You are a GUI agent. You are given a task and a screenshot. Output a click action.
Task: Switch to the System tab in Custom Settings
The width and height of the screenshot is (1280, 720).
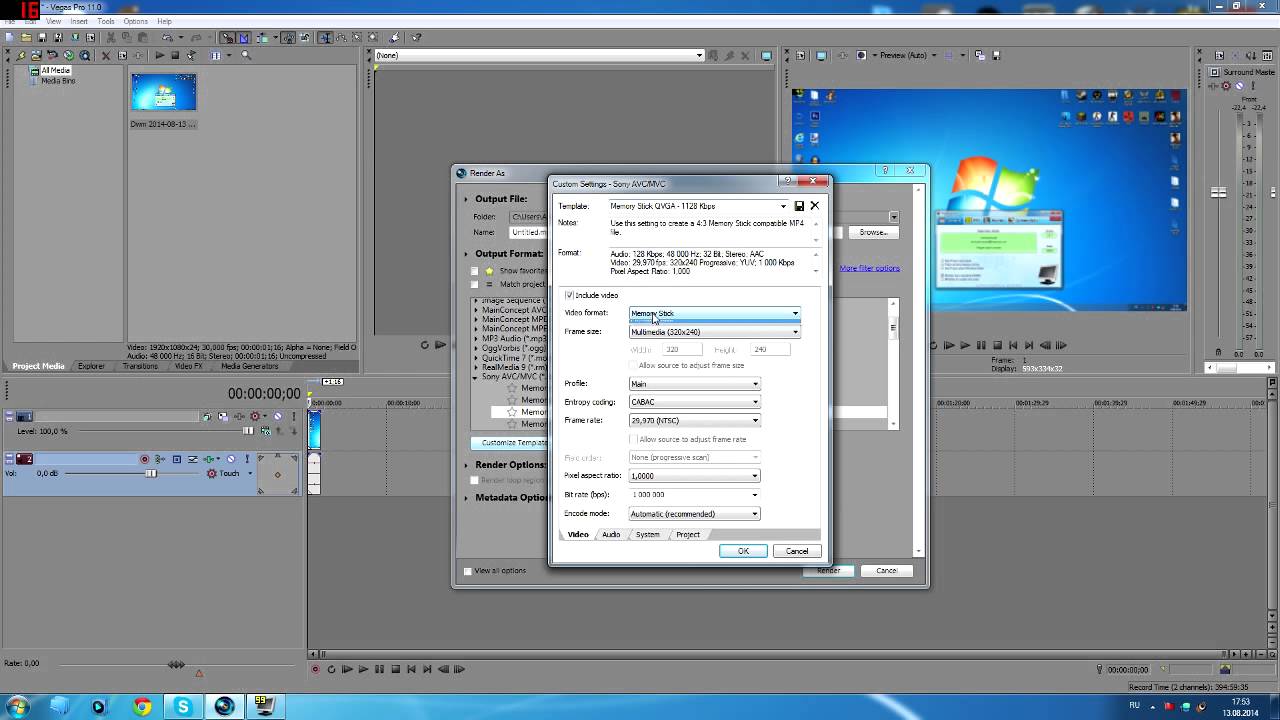point(648,535)
